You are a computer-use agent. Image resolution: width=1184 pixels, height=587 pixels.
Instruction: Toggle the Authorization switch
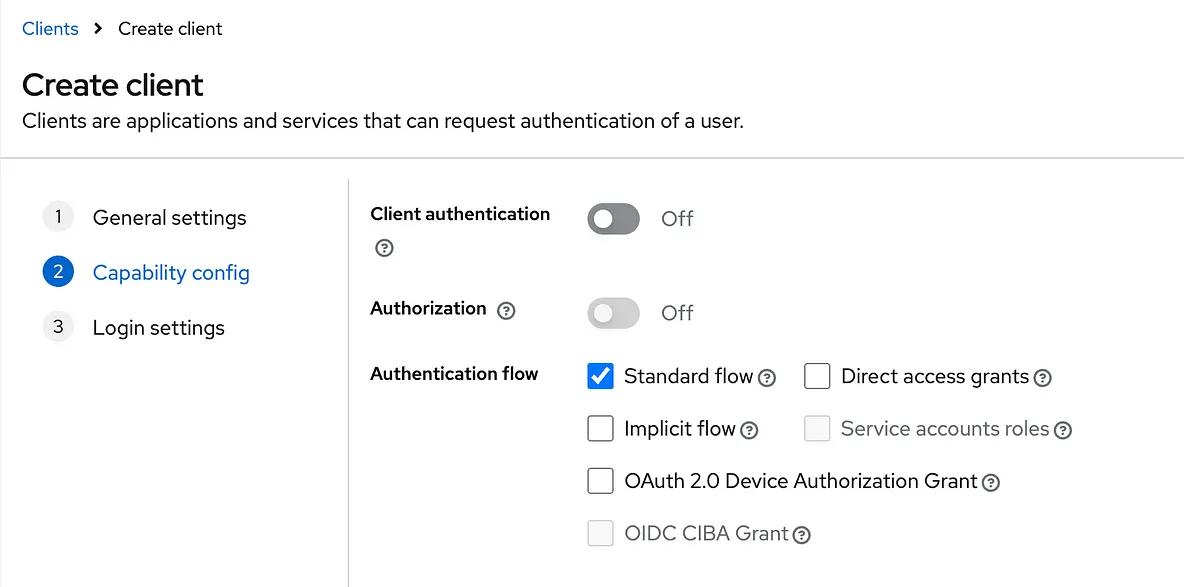coord(613,313)
